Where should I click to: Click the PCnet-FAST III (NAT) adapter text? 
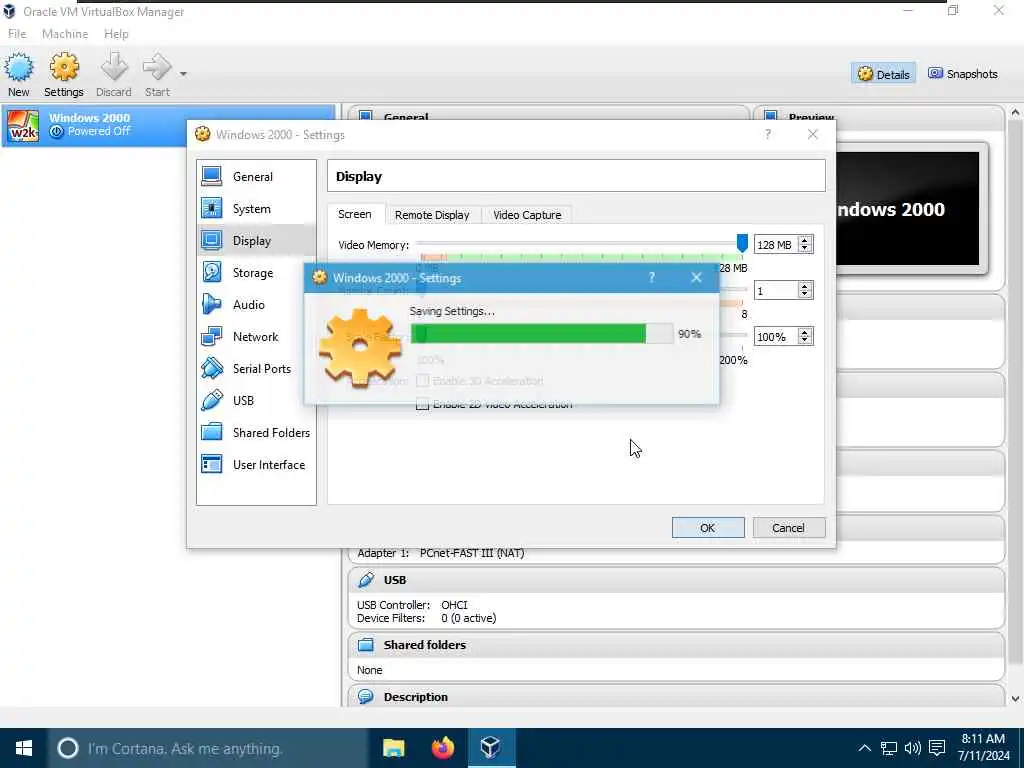tap(472, 553)
